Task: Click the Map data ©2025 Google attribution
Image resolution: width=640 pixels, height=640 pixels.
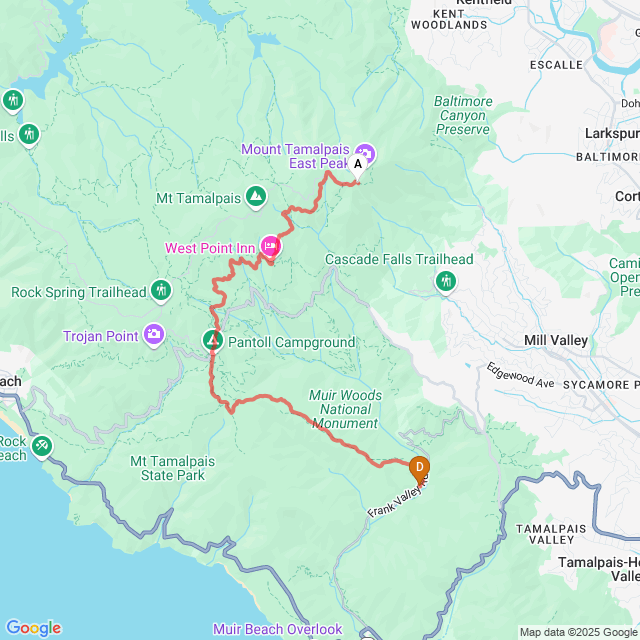Action: click(x=579, y=633)
